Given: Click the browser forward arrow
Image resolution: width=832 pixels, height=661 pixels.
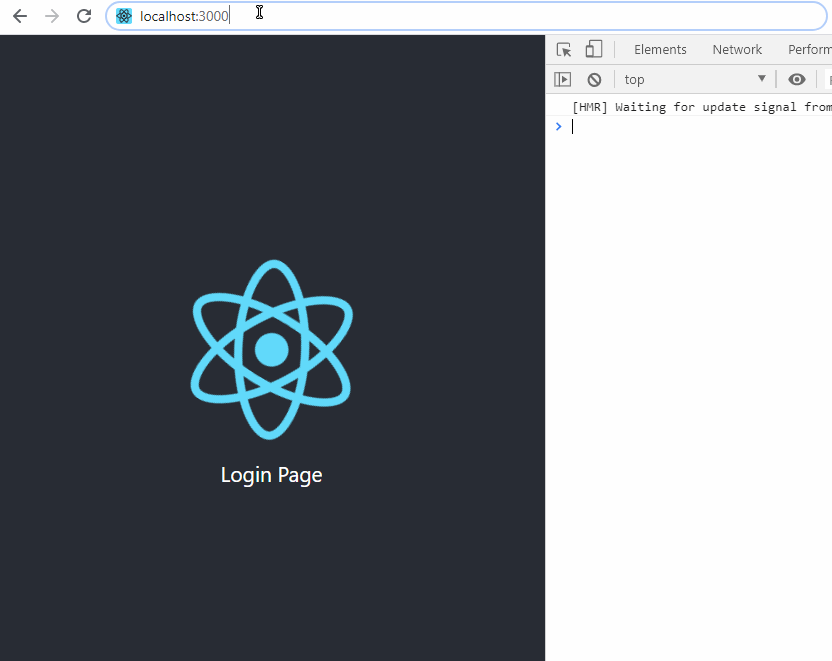Looking at the screenshot, I should coord(52,16).
